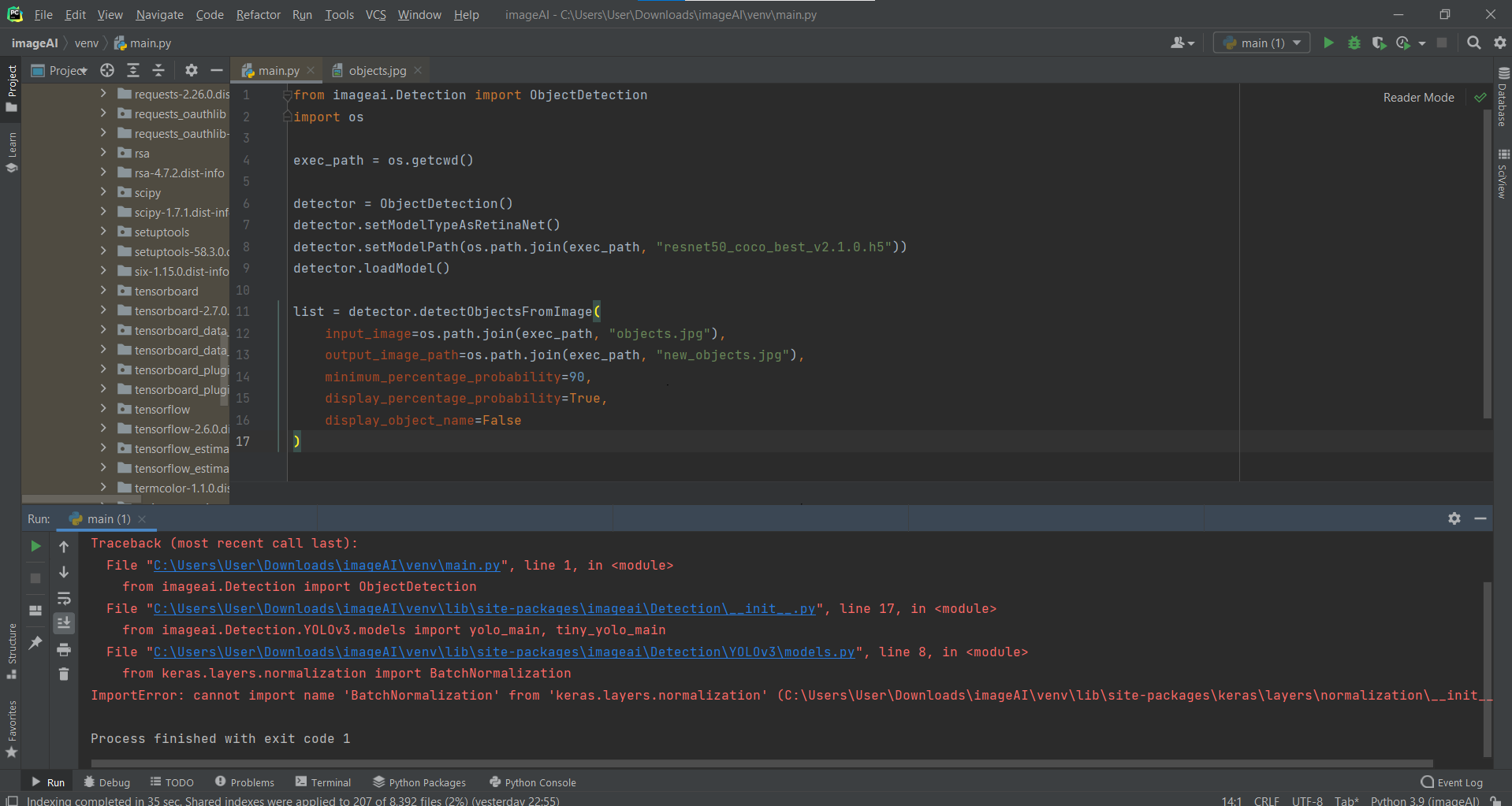Open Search Everywhere magnifier icon
1512x806 pixels.
pyautogui.click(x=1473, y=43)
